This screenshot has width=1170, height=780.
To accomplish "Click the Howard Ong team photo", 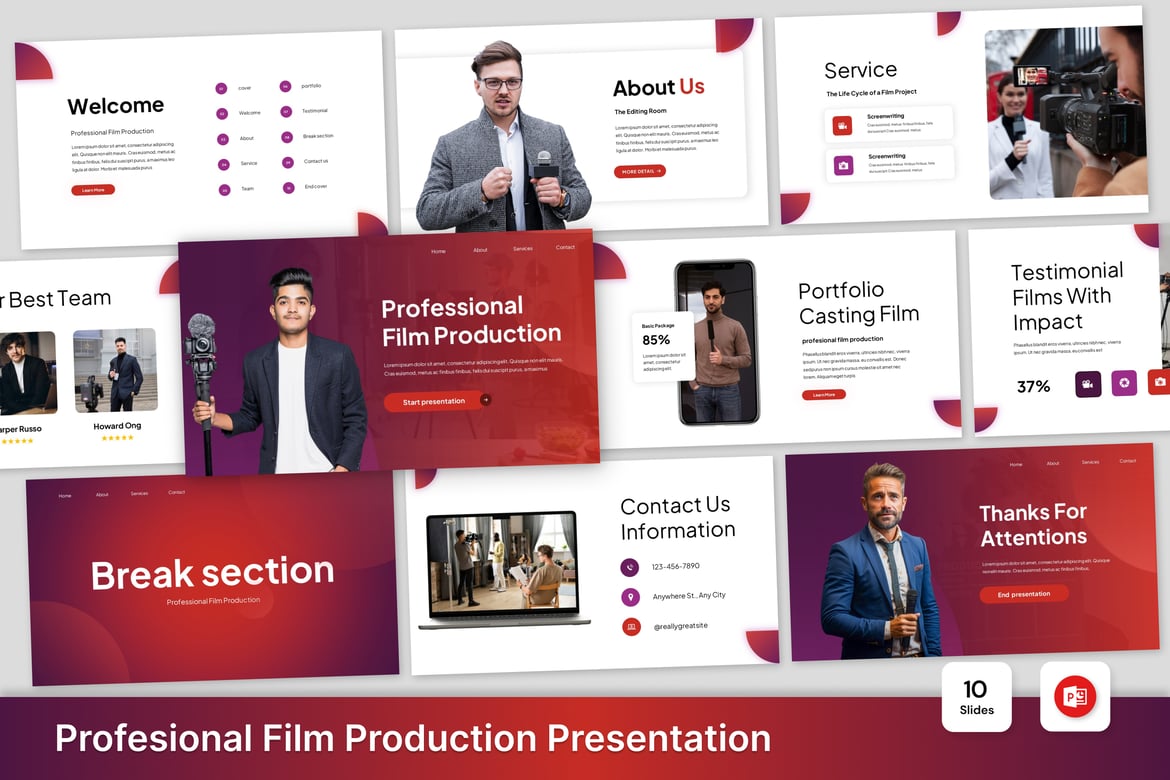I will [116, 371].
